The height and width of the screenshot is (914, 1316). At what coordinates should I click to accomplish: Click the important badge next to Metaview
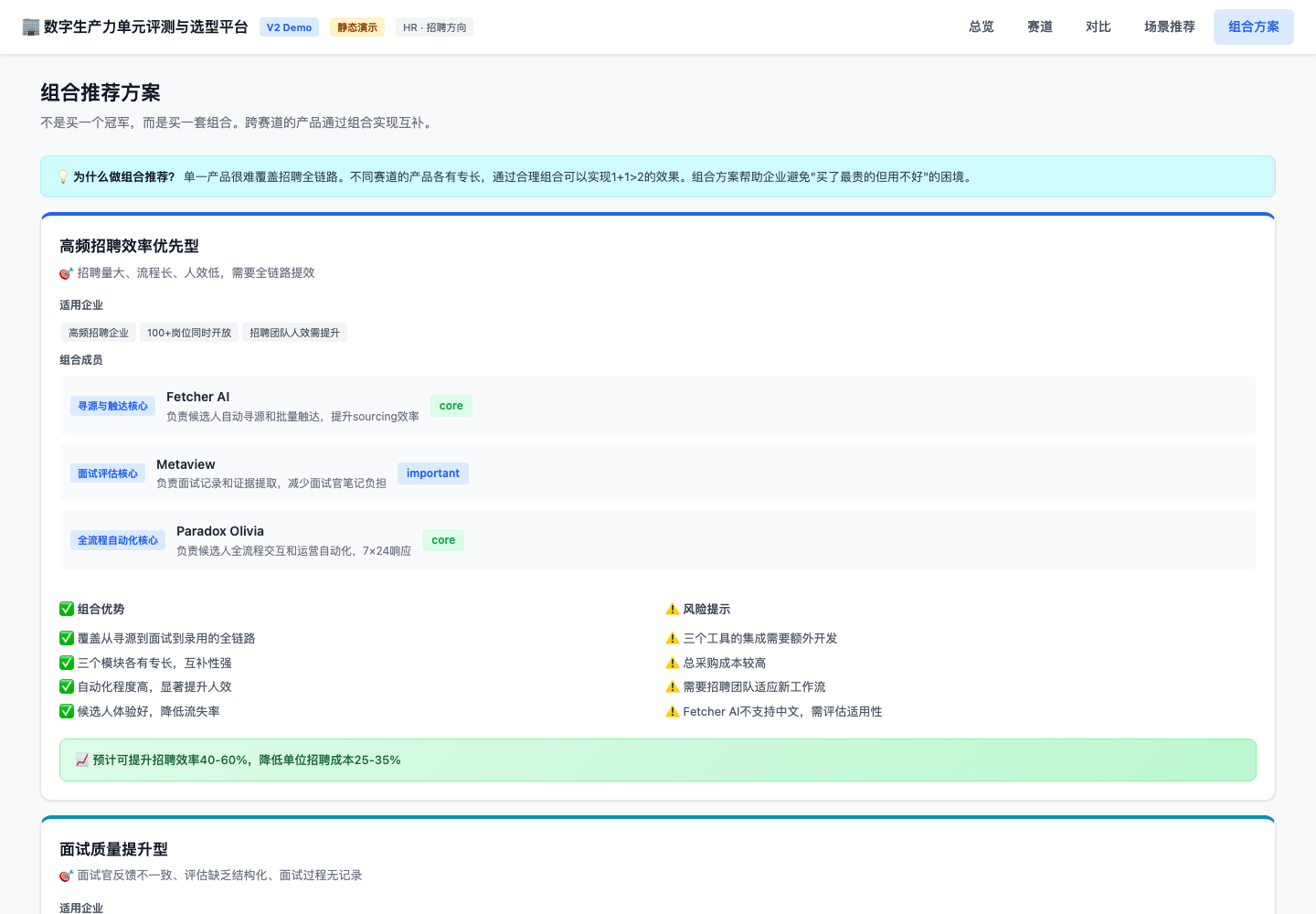pyautogui.click(x=433, y=473)
